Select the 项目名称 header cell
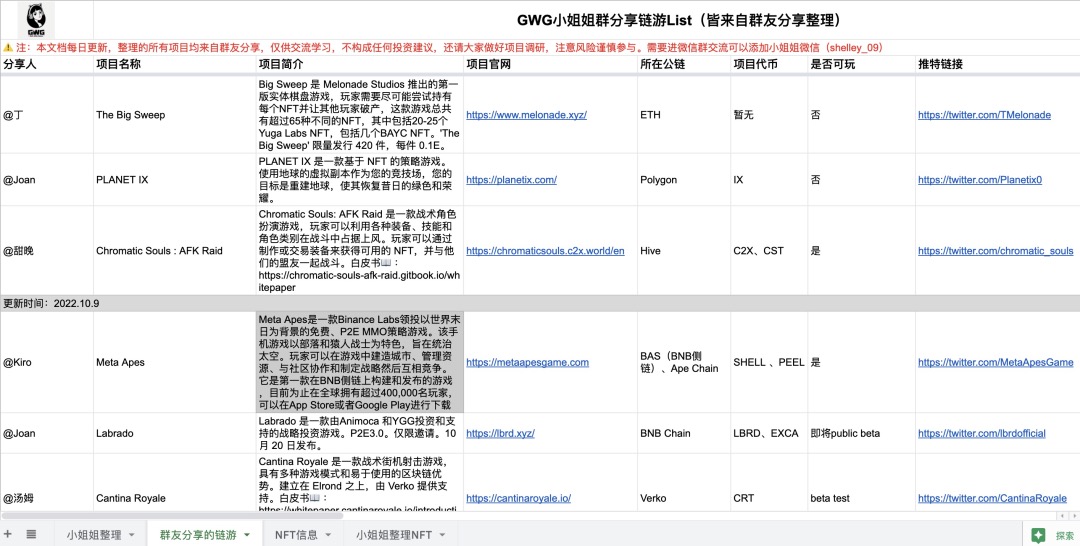This screenshot has width=1080, height=546. [x=174, y=64]
